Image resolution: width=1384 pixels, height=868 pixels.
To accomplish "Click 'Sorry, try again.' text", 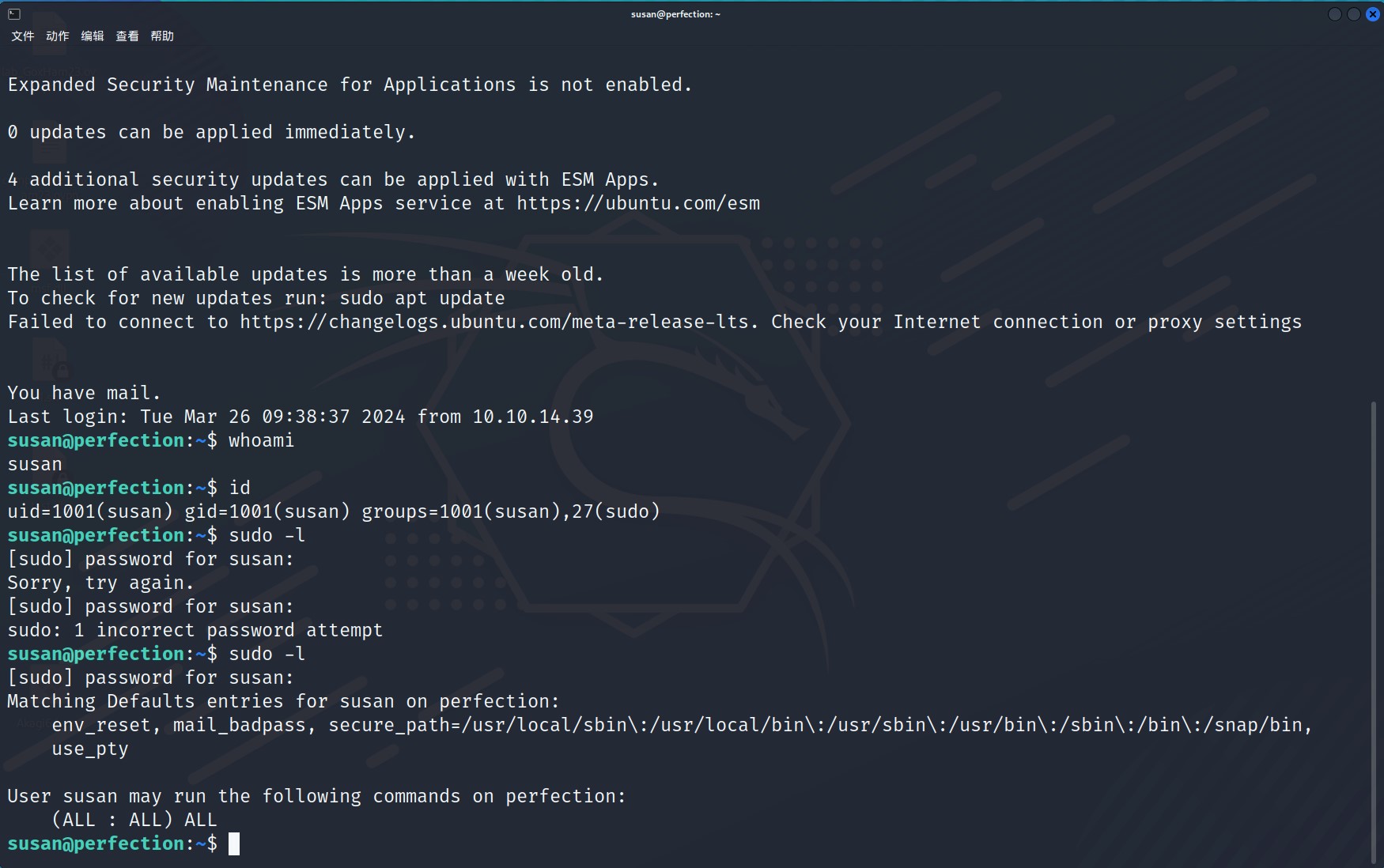I will [x=100, y=583].
